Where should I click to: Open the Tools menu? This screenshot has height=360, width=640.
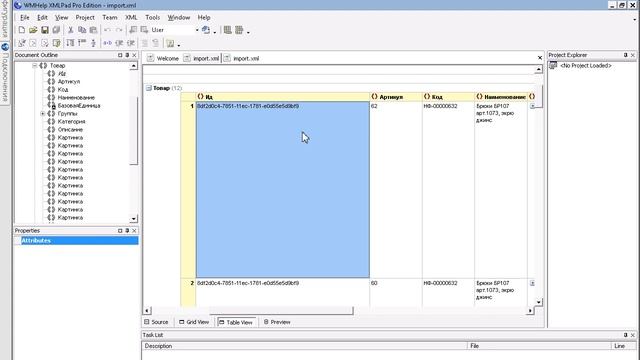point(152,18)
